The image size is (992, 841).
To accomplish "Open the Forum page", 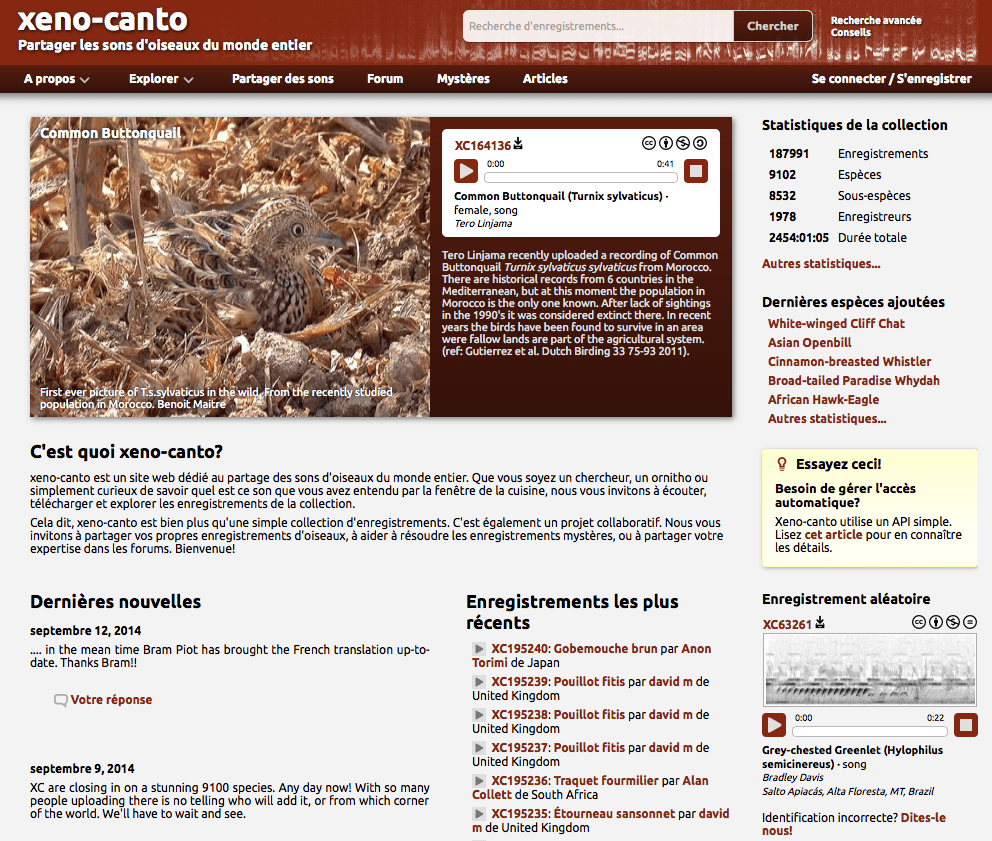I will pos(385,79).
